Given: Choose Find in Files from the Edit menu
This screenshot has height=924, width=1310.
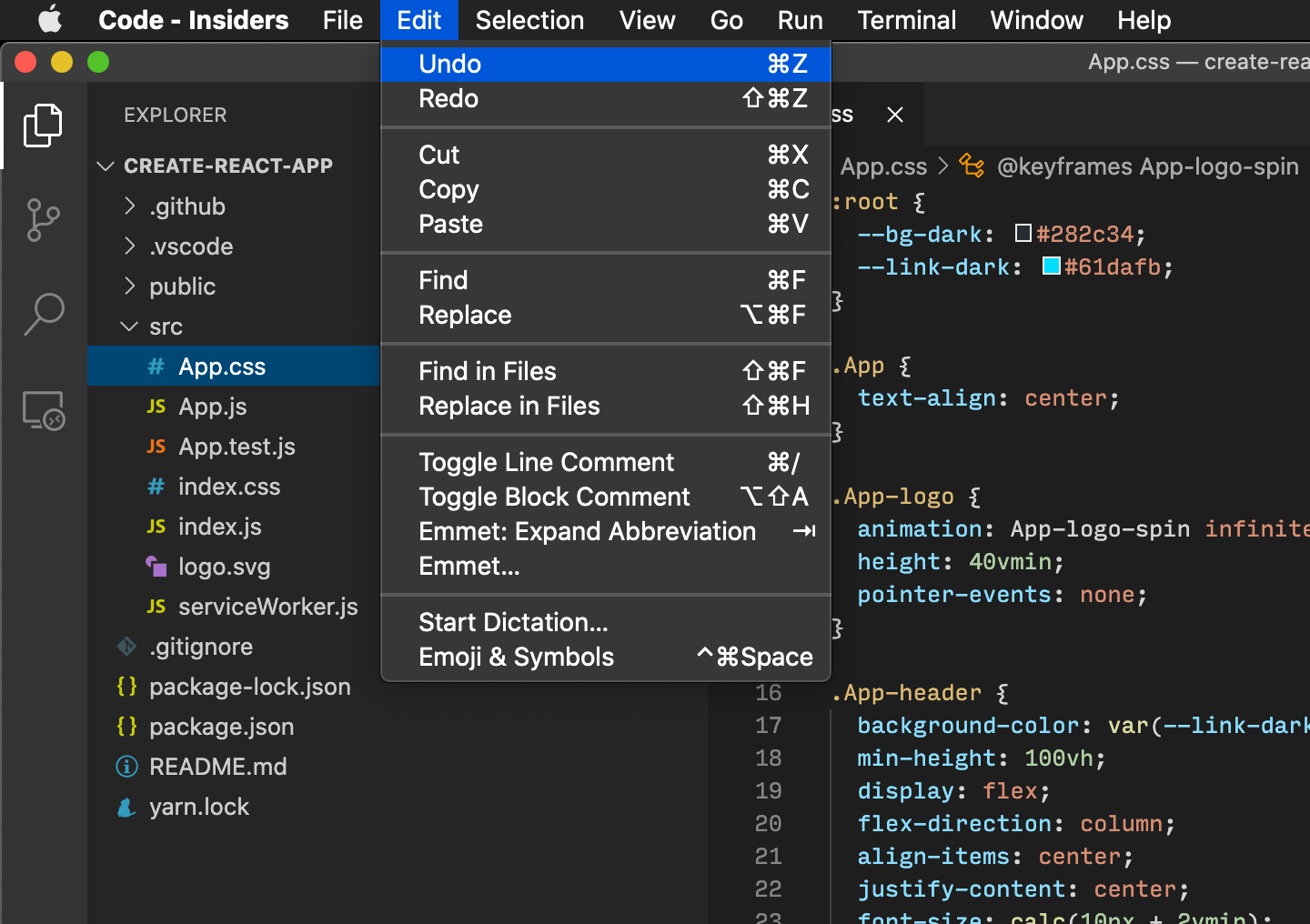Looking at the screenshot, I should 488,371.
